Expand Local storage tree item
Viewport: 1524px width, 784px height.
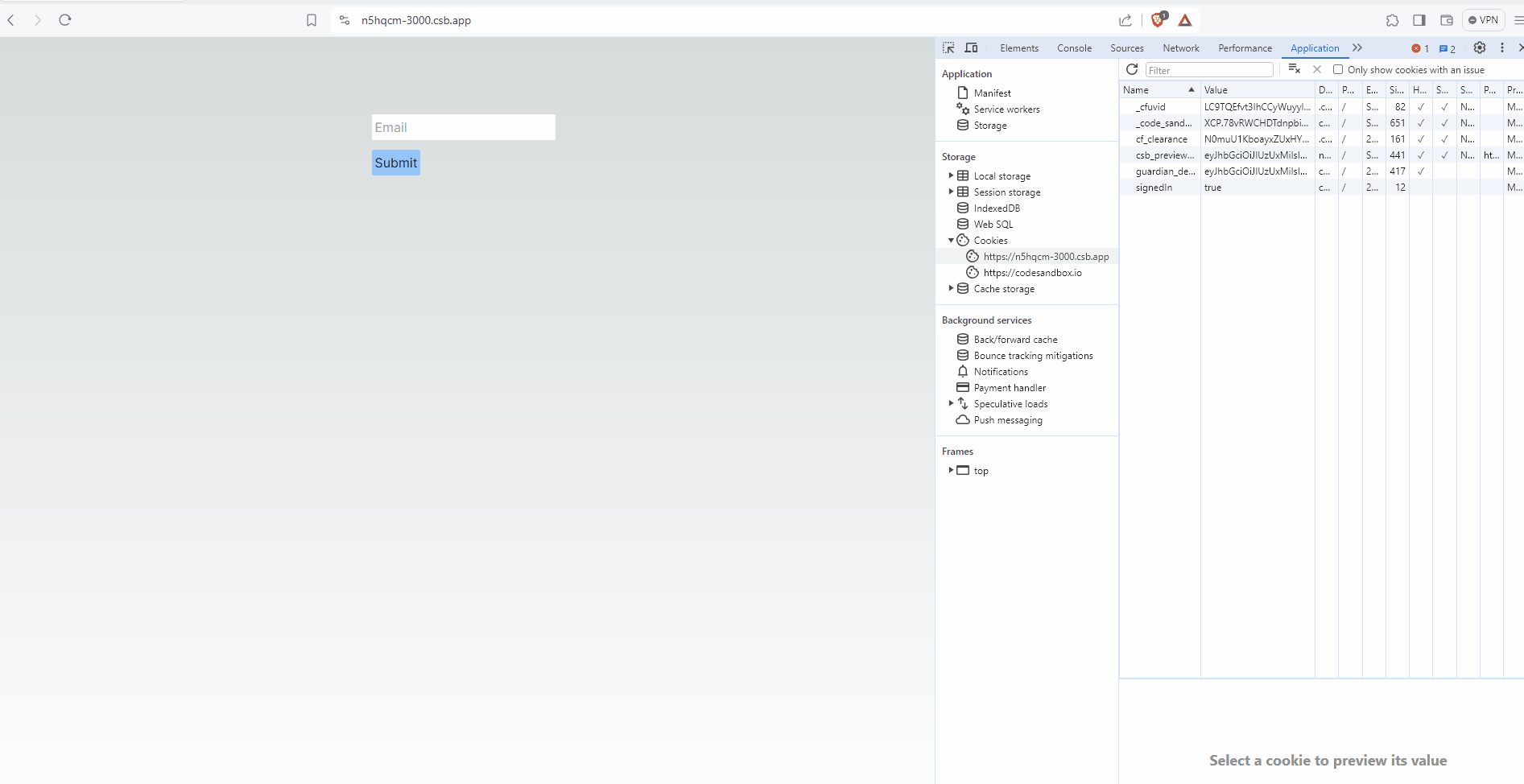pyautogui.click(x=951, y=175)
